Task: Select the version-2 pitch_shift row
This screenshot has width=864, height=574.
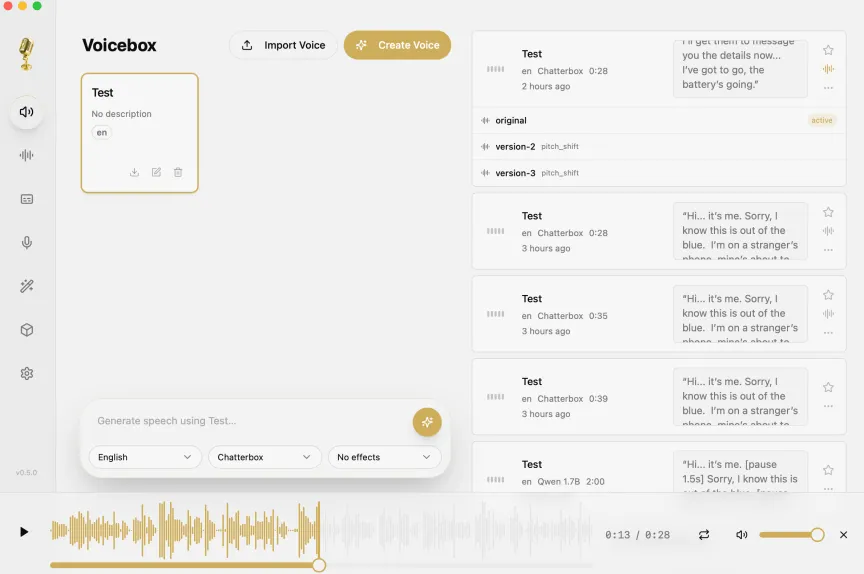Action: click(659, 147)
